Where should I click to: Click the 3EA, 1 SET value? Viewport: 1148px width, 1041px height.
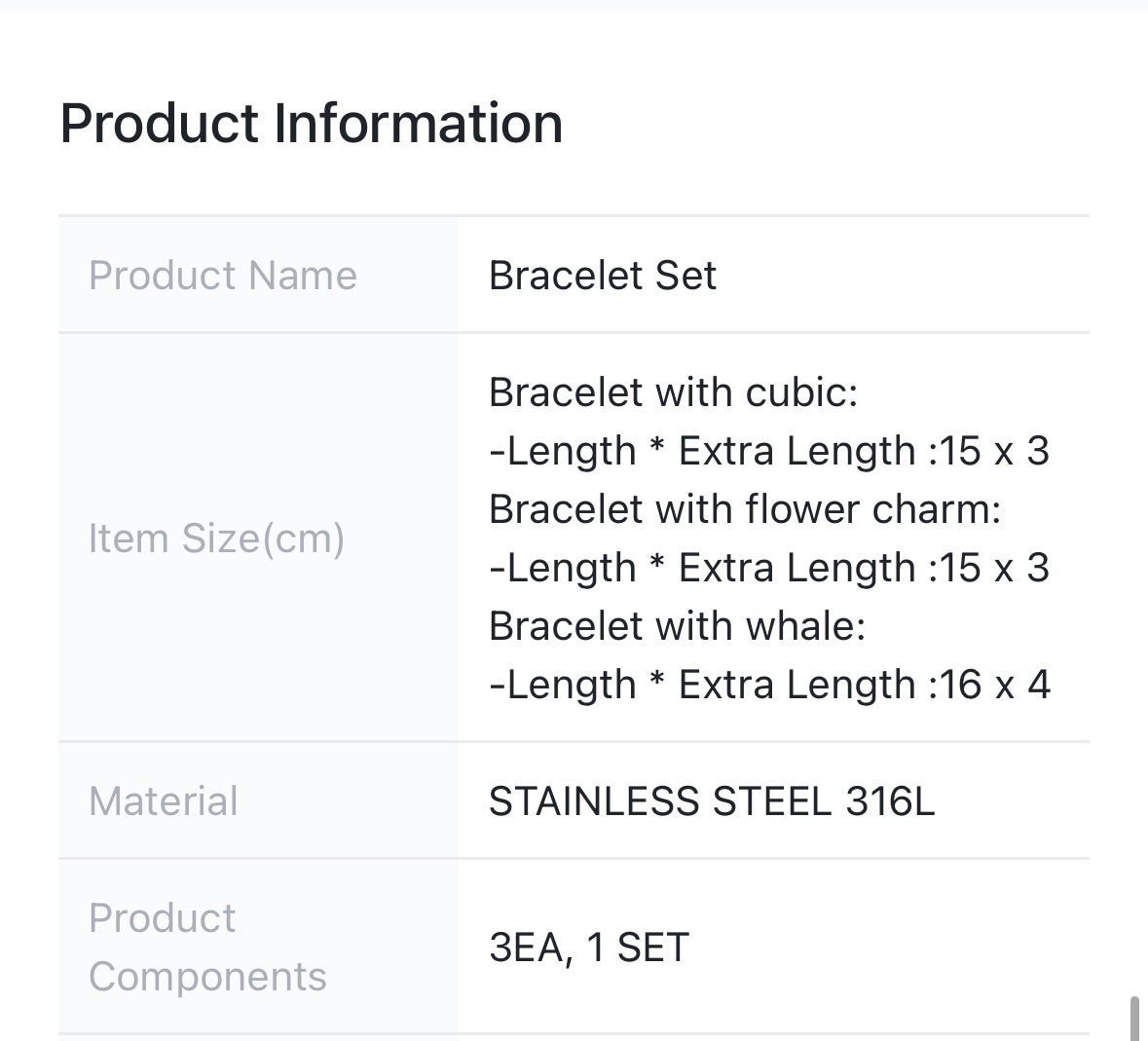(x=589, y=948)
